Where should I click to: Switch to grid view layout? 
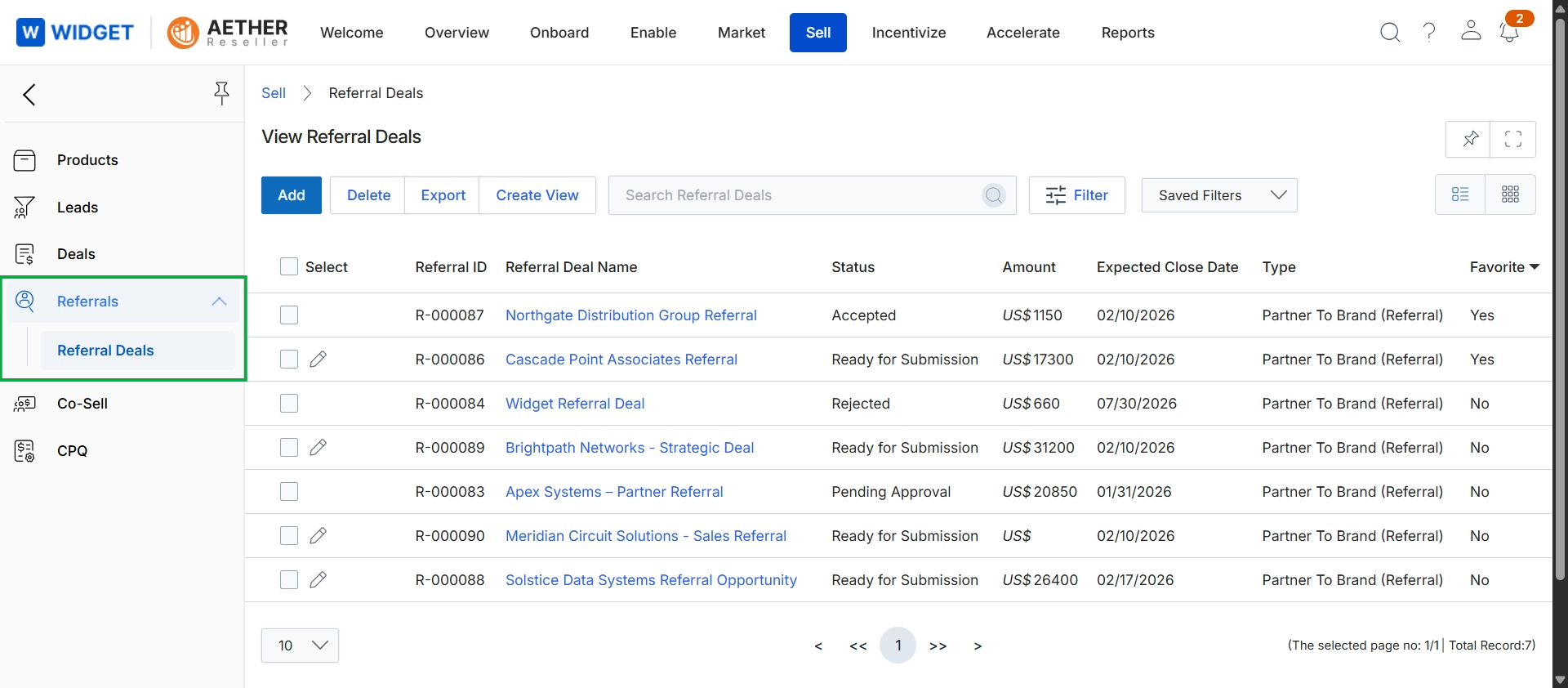pyautogui.click(x=1511, y=194)
